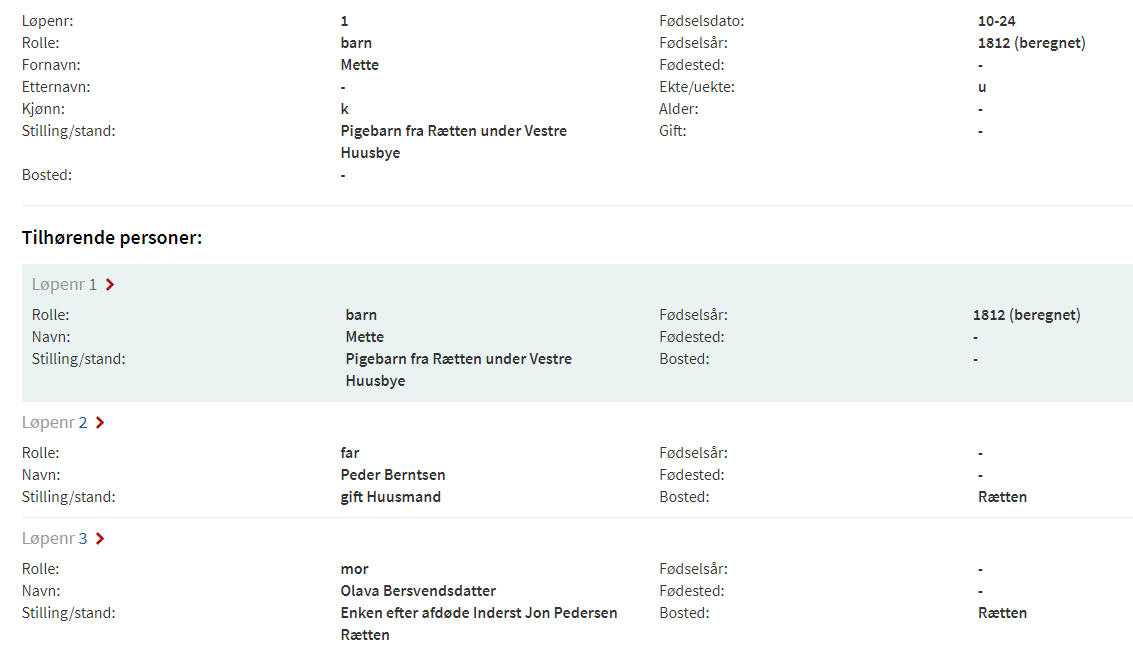Image resolution: width=1133 pixels, height=655 pixels.
Task: Click the father's name Peder Berntsen
Action: click(393, 475)
